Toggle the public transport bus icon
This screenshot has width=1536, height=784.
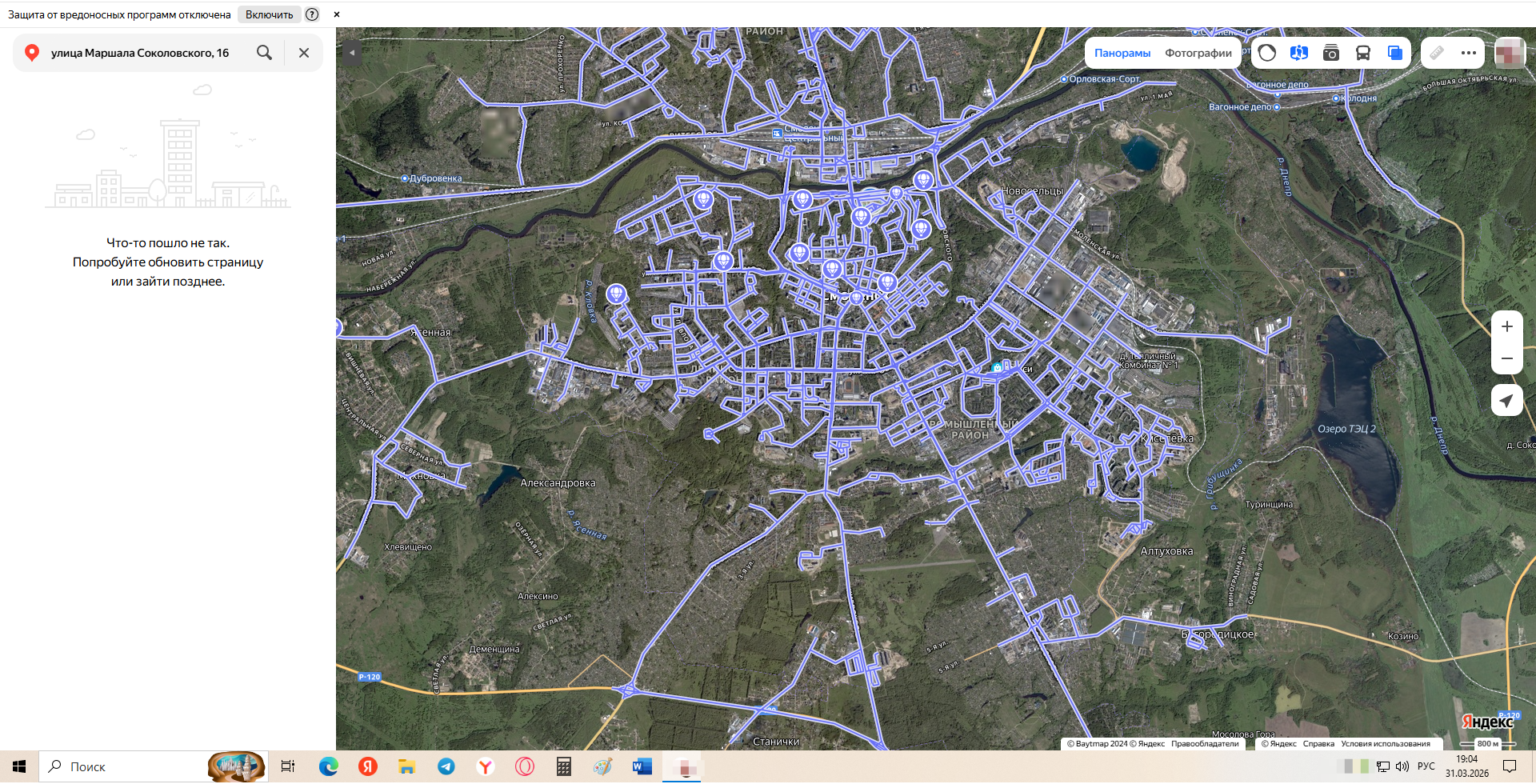1363,53
